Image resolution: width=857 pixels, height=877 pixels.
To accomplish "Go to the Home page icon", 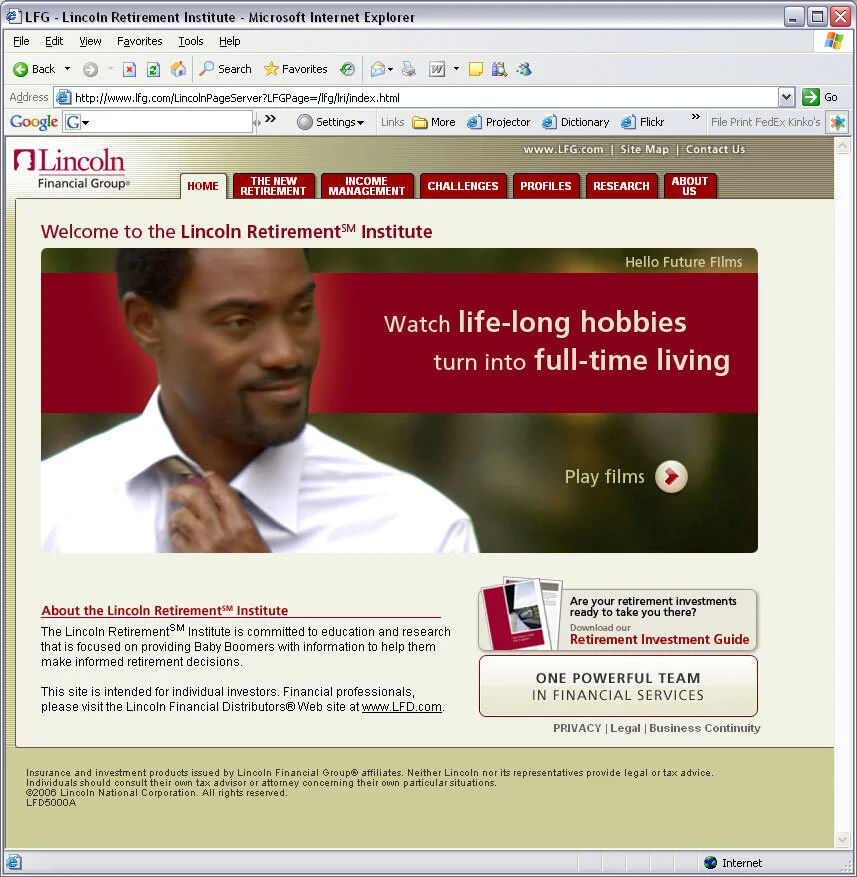I will click(178, 69).
